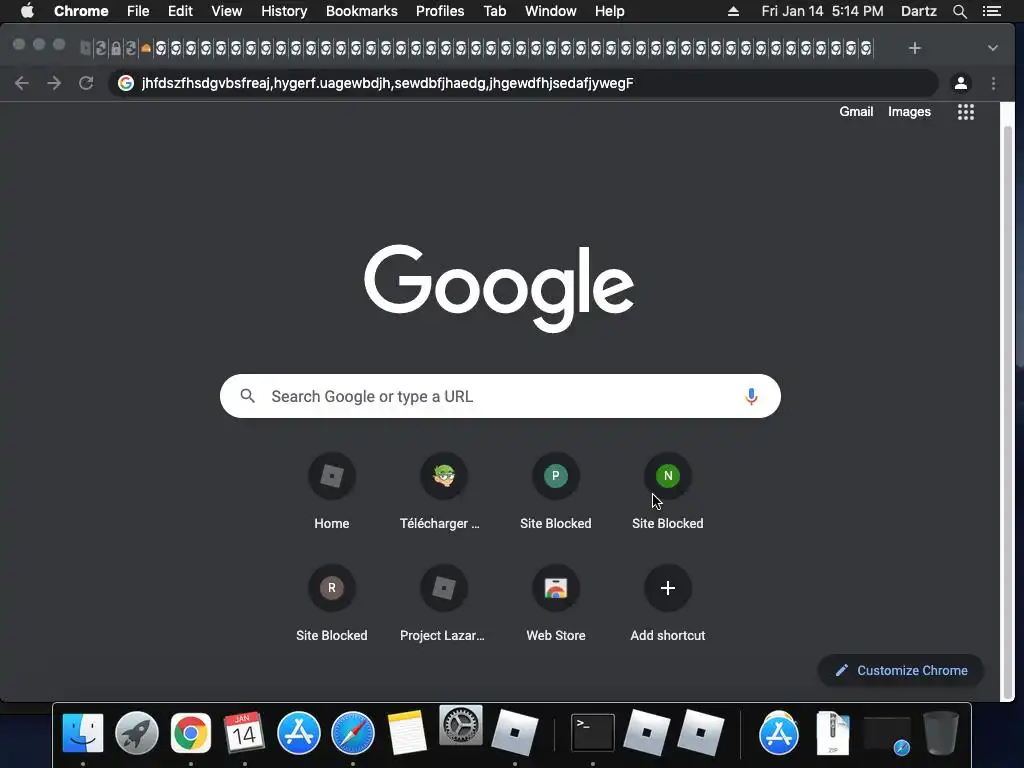The width and height of the screenshot is (1024, 768).
Task: Open the Chrome profile avatar button
Action: (x=961, y=83)
